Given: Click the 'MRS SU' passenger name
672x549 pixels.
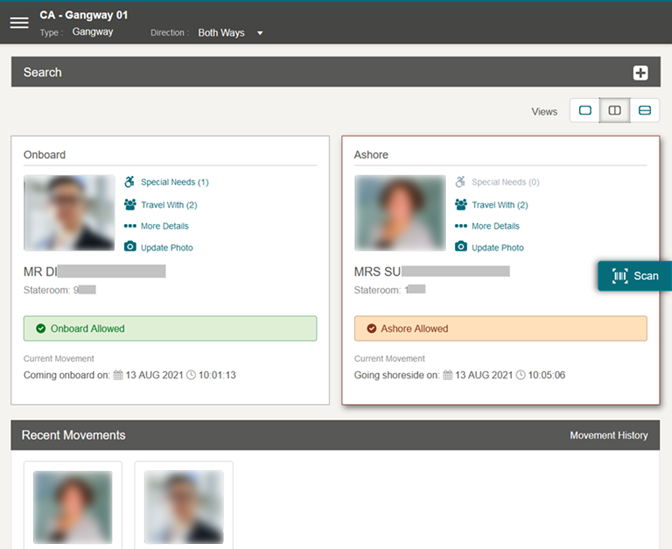Looking at the screenshot, I should [x=377, y=272].
